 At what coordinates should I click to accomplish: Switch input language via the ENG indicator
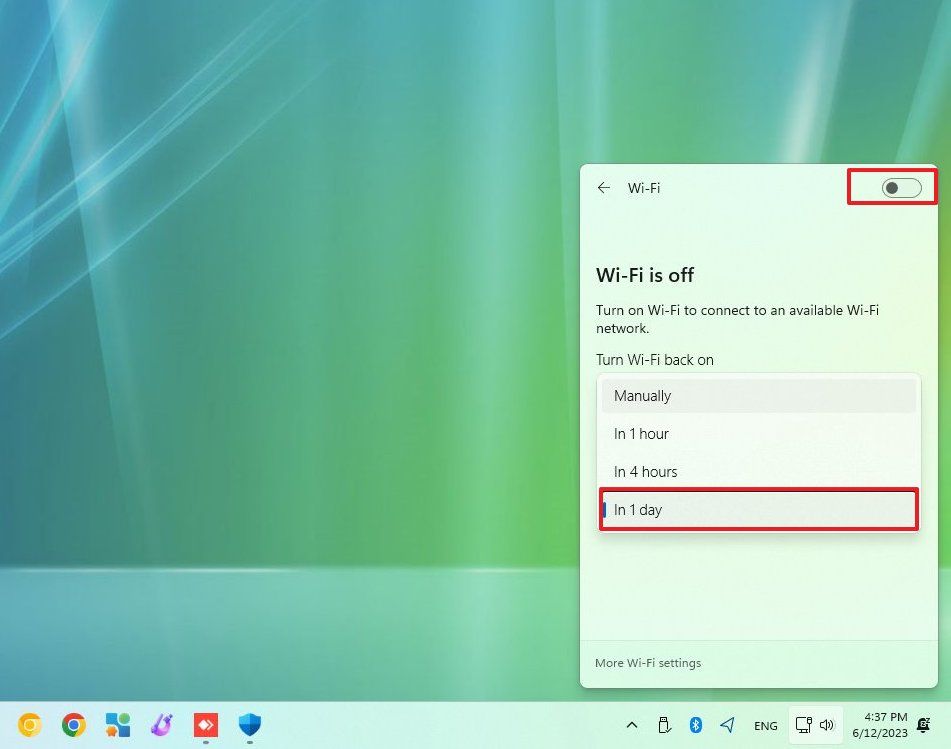coord(765,724)
